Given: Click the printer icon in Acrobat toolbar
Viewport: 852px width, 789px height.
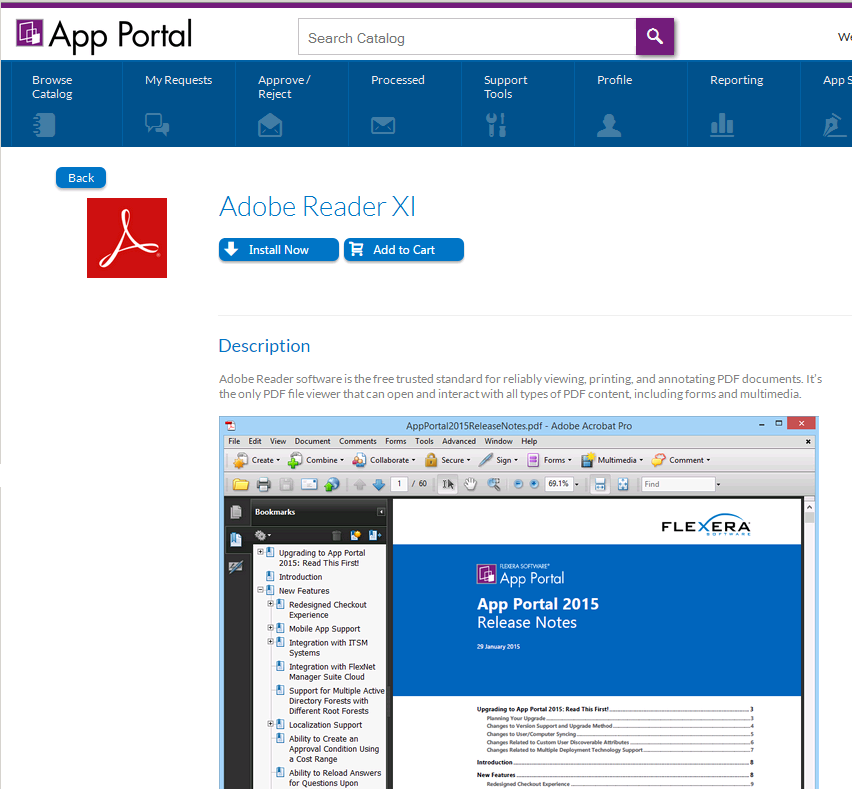Looking at the screenshot, I should pos(264,485).
